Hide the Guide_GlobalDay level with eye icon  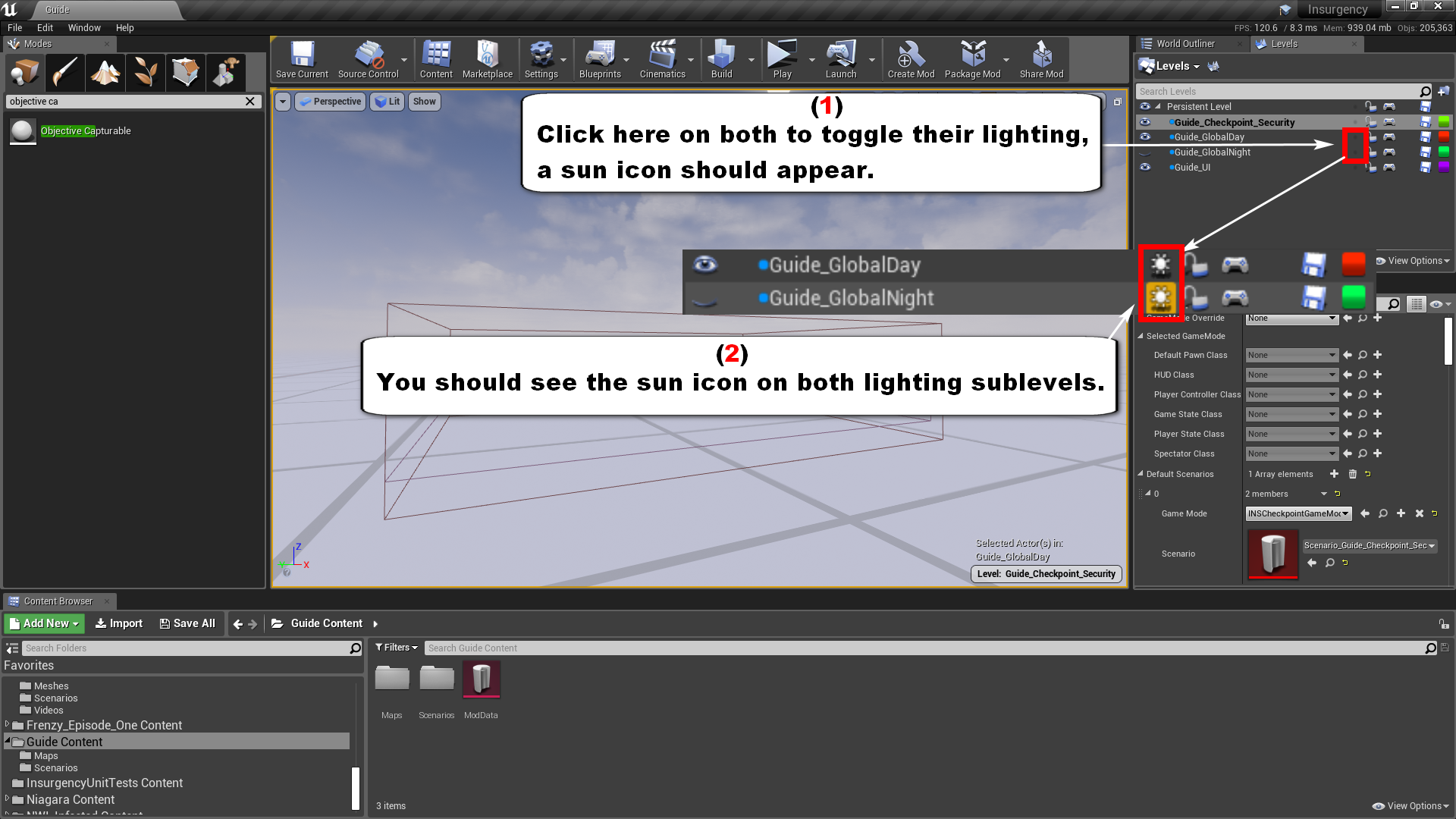pyautogui.click(x=1145, y=137)
